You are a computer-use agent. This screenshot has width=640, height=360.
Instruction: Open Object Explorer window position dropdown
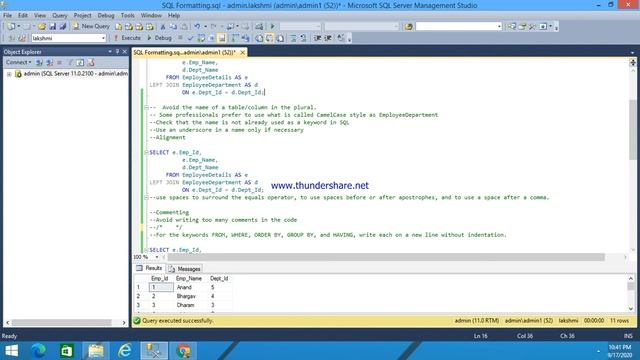coord(110,52)
